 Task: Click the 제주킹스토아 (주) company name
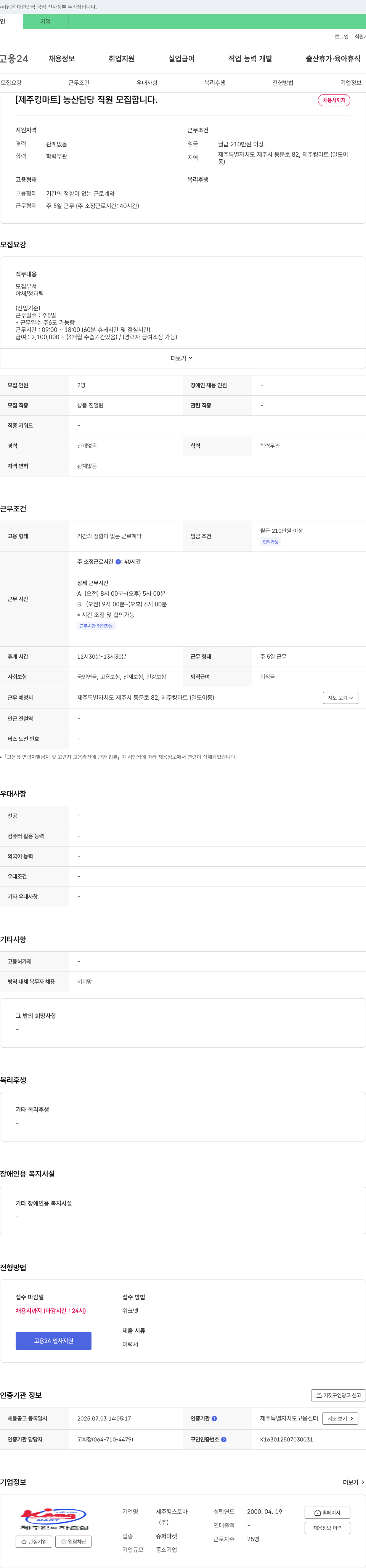pyautogui.click(x=172, y=1517)
